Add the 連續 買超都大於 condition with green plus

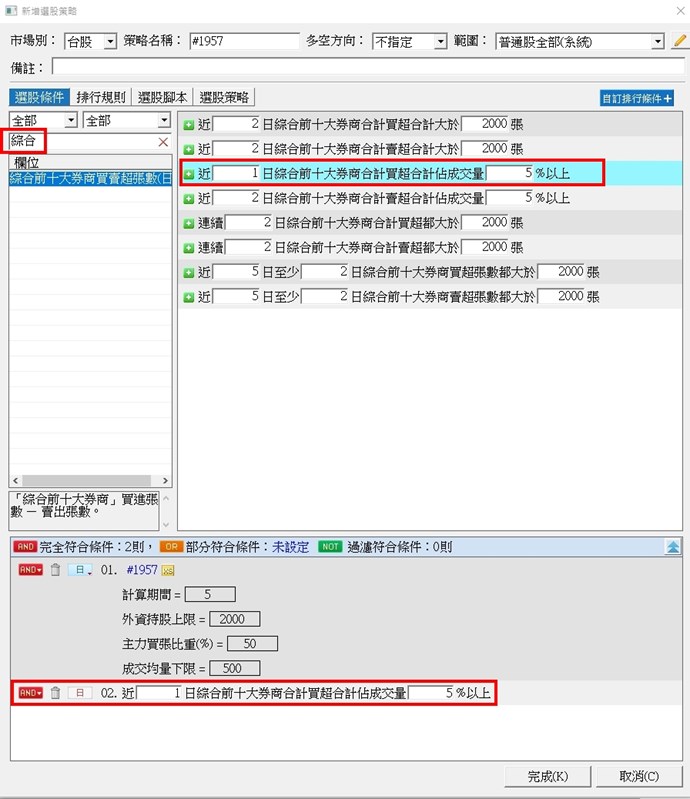pyautogui.click(x=189, y=223)
